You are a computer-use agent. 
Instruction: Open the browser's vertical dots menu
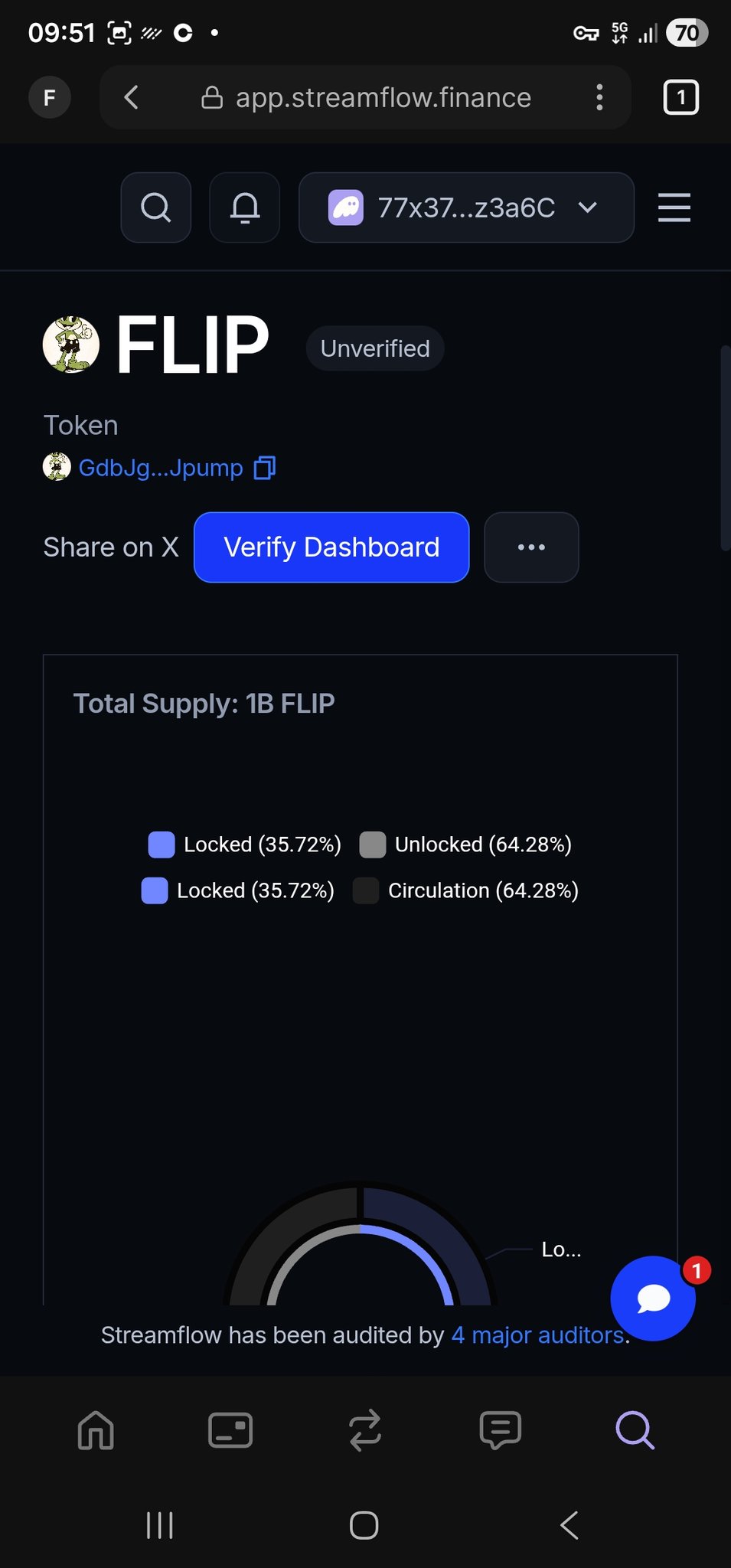pos(599,97)
